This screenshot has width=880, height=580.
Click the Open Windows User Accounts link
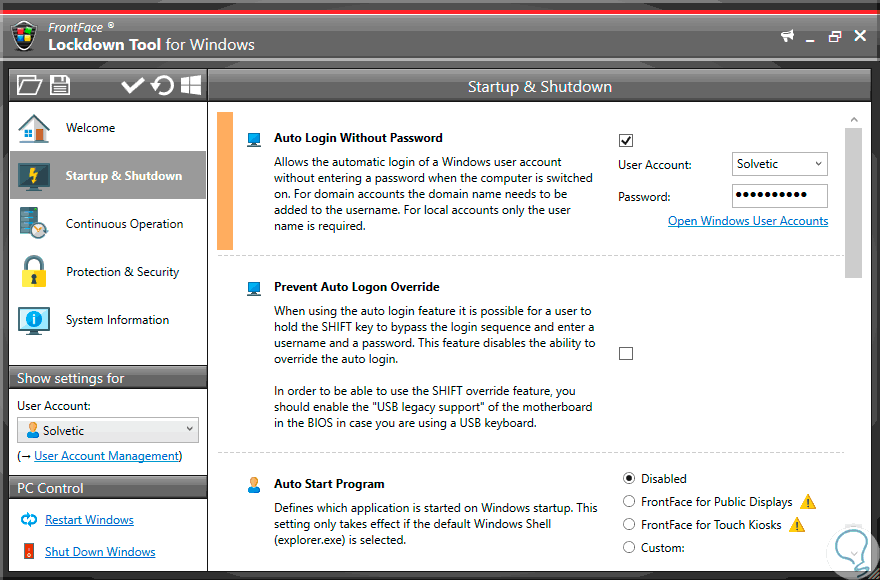[748, 221]
